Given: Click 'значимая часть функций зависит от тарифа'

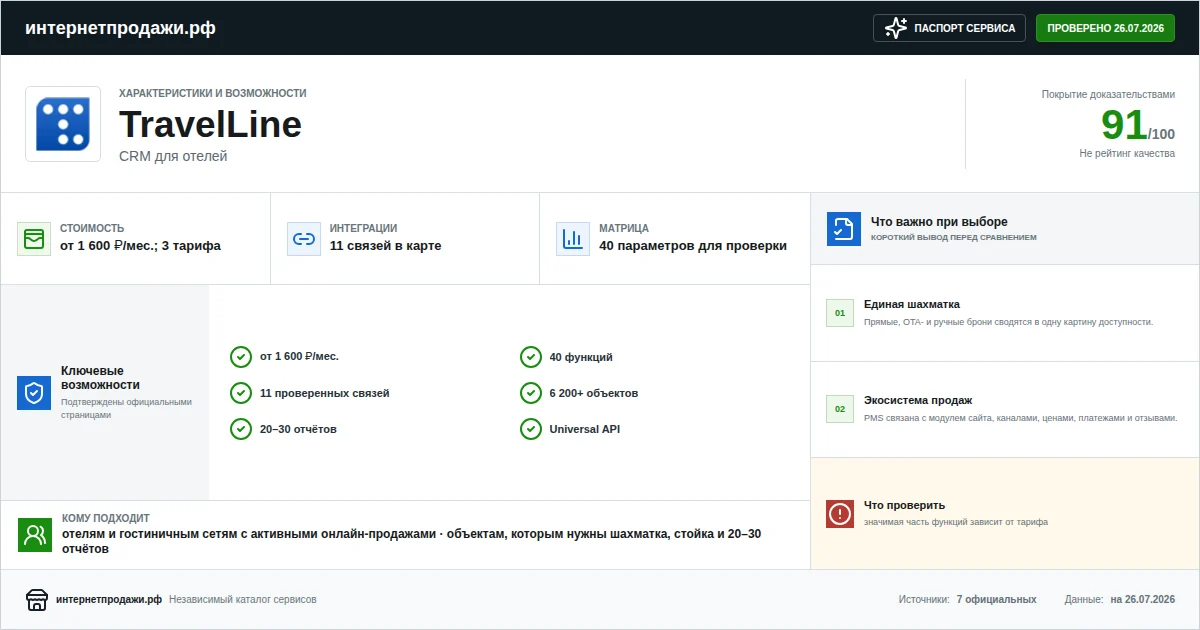Looking at the screenshot, I should pos(956,522).
